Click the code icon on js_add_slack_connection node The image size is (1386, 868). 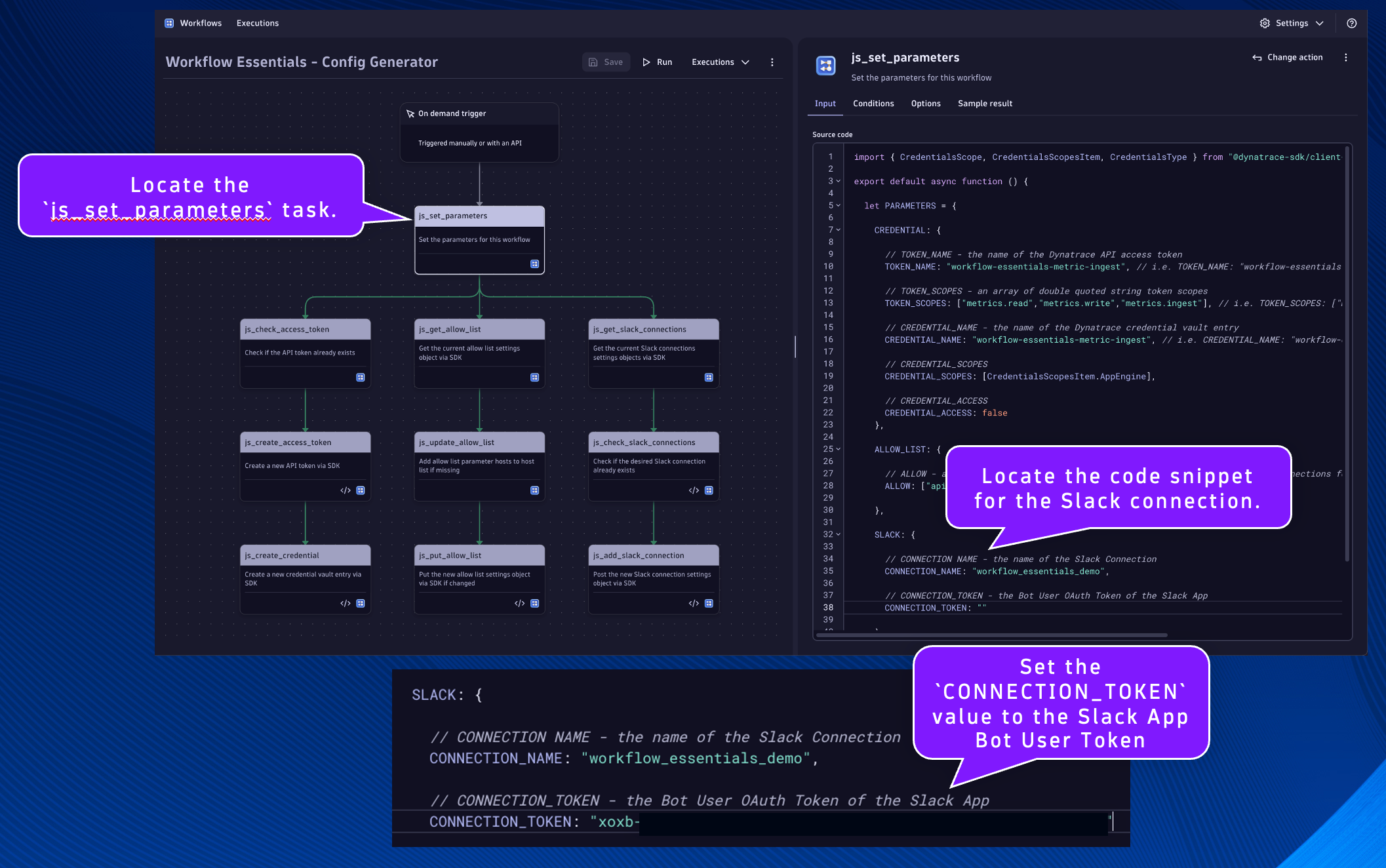point(694,603)
